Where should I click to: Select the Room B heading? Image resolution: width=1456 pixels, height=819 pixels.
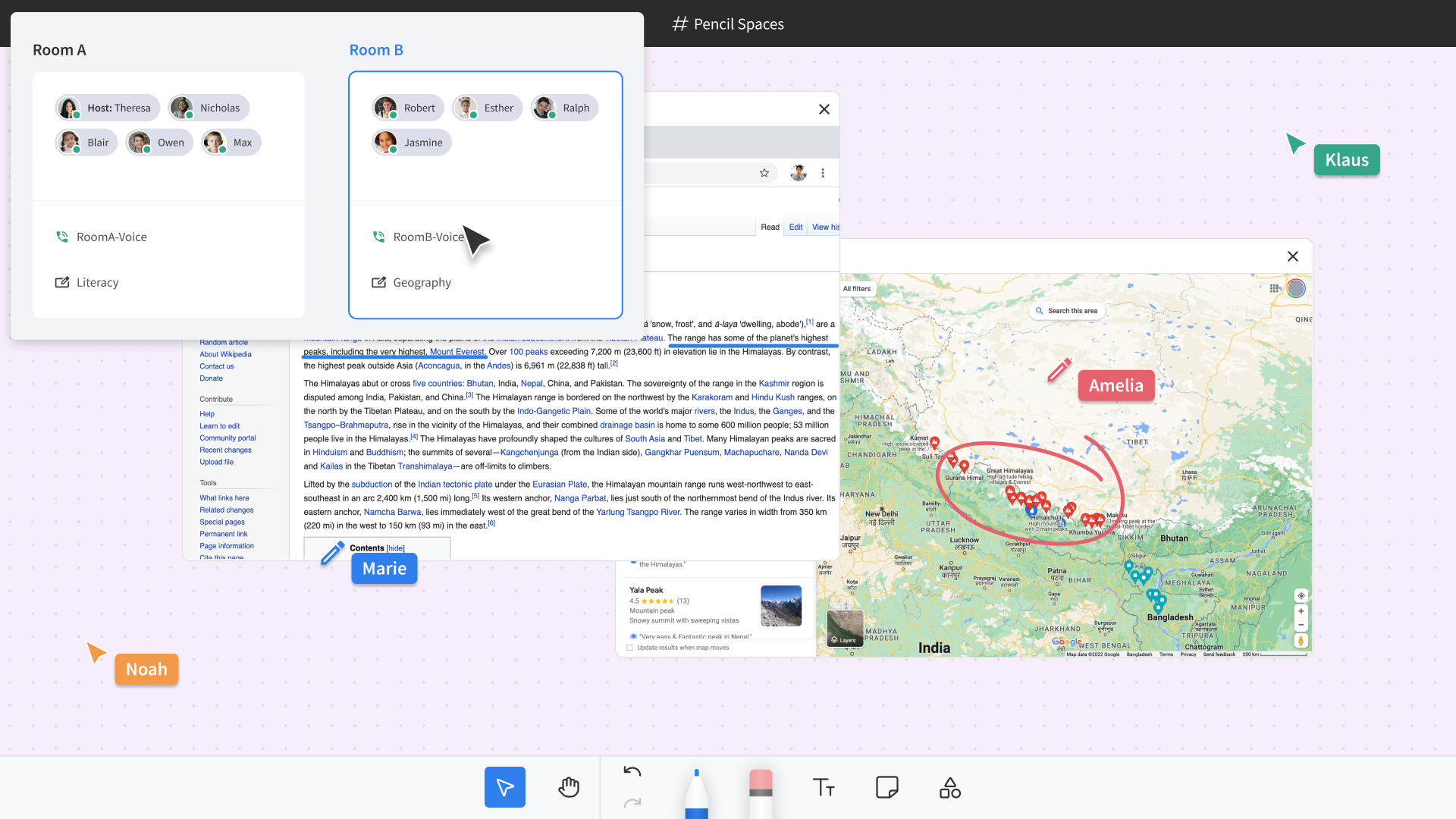pos(376,50)
